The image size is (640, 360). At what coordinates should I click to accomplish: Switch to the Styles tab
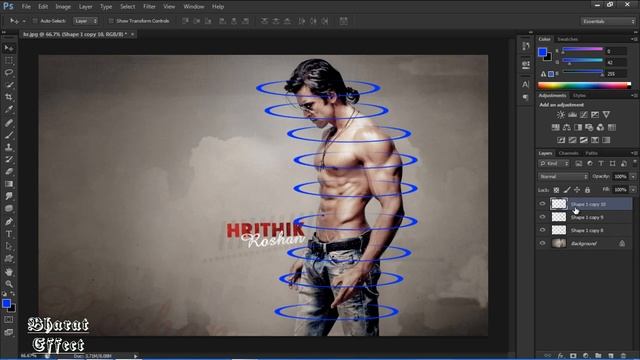click(579, 96)
